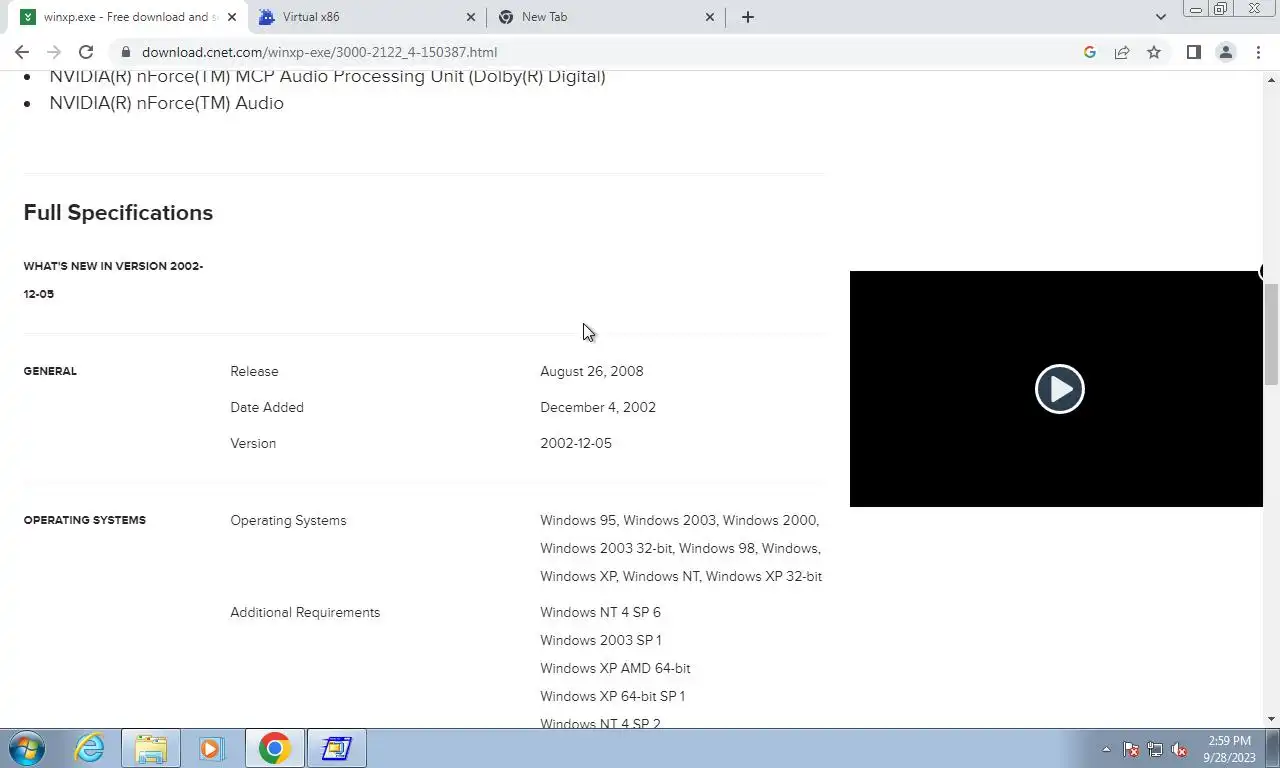Select the Windows XP AMD 64-bit requirement

pos(615,668)
